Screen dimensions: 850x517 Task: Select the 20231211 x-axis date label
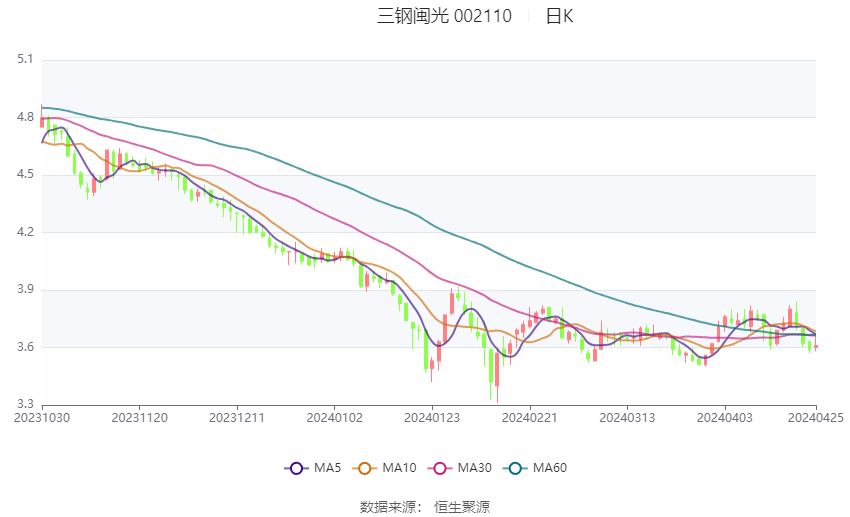click(237, 418)
